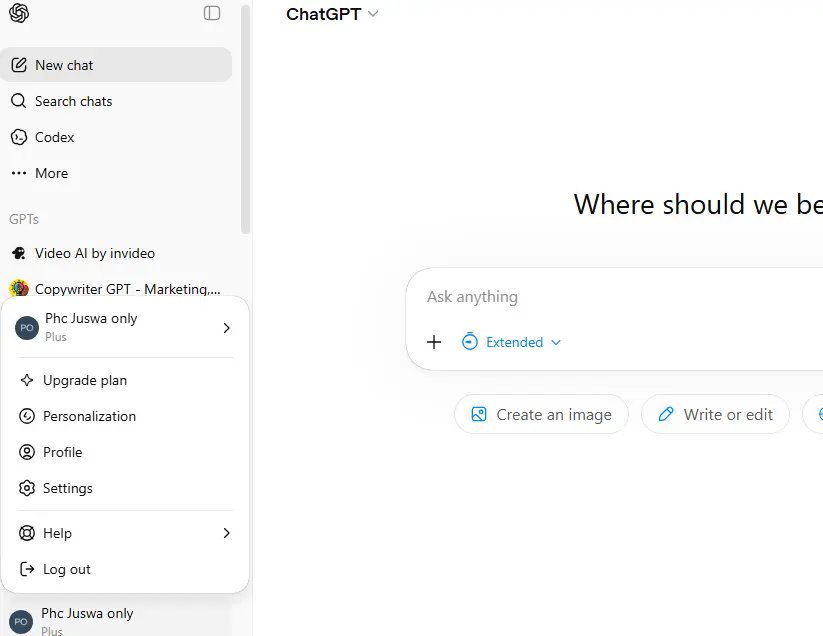Select Phc Juswa only account in menu
This screenshot has width=823, height=636.
[124, 327]
